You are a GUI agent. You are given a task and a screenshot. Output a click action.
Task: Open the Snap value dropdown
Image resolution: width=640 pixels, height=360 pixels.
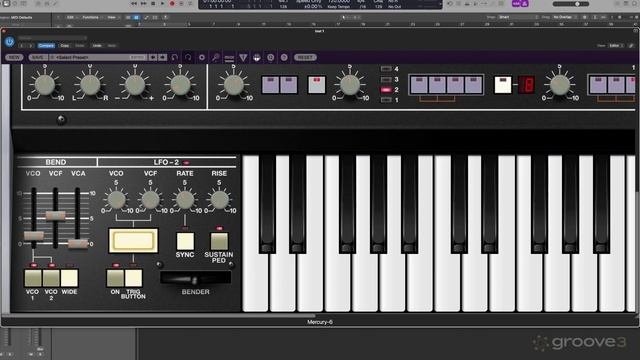tap(518, 18)
